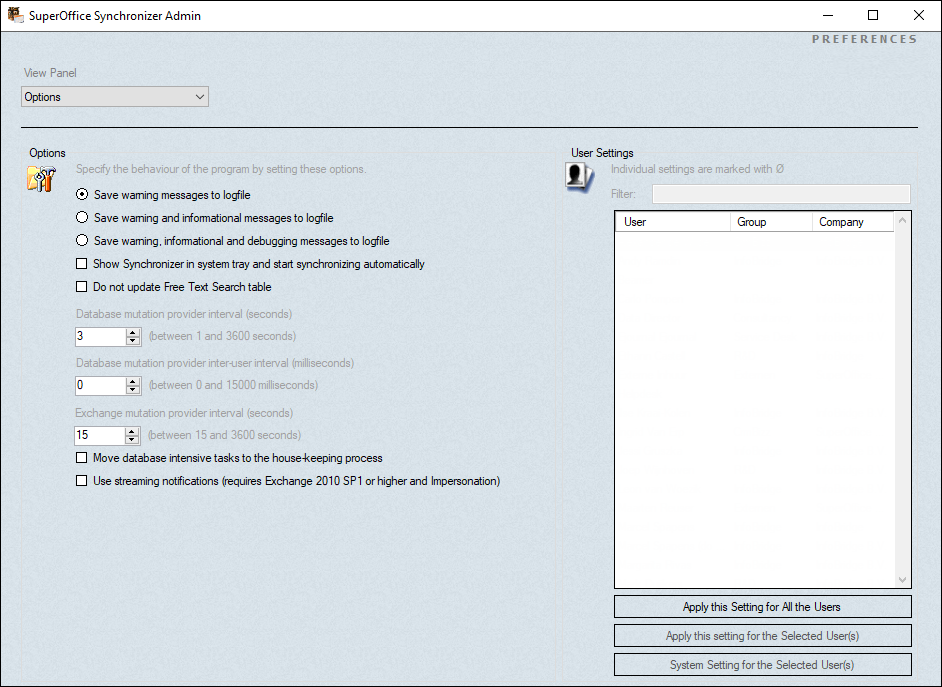The image size is (942, 687).
Task: Open the View Panel Options dropdown
Action: point(115,97)
